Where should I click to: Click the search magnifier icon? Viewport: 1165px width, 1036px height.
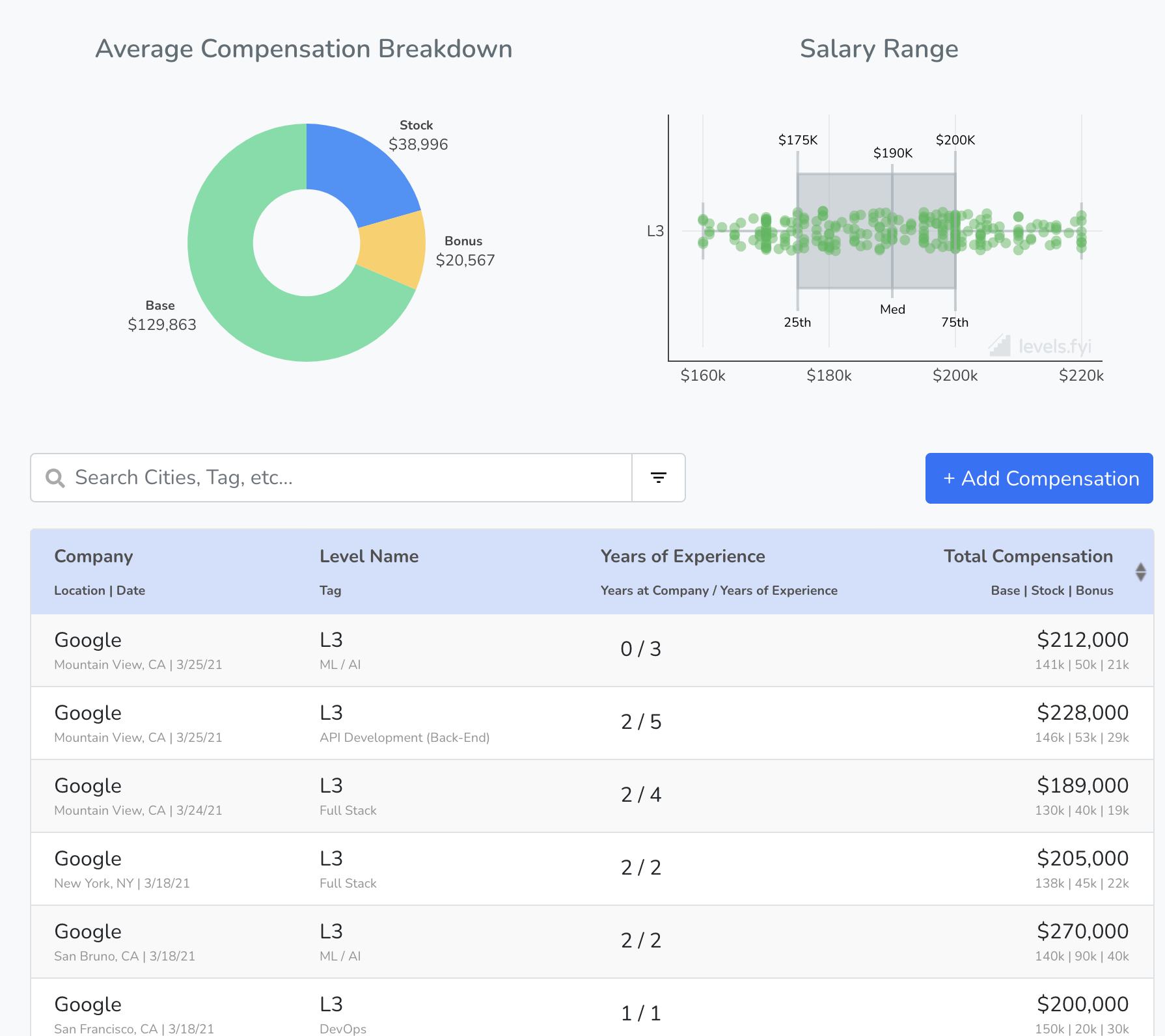pos(55,478)
